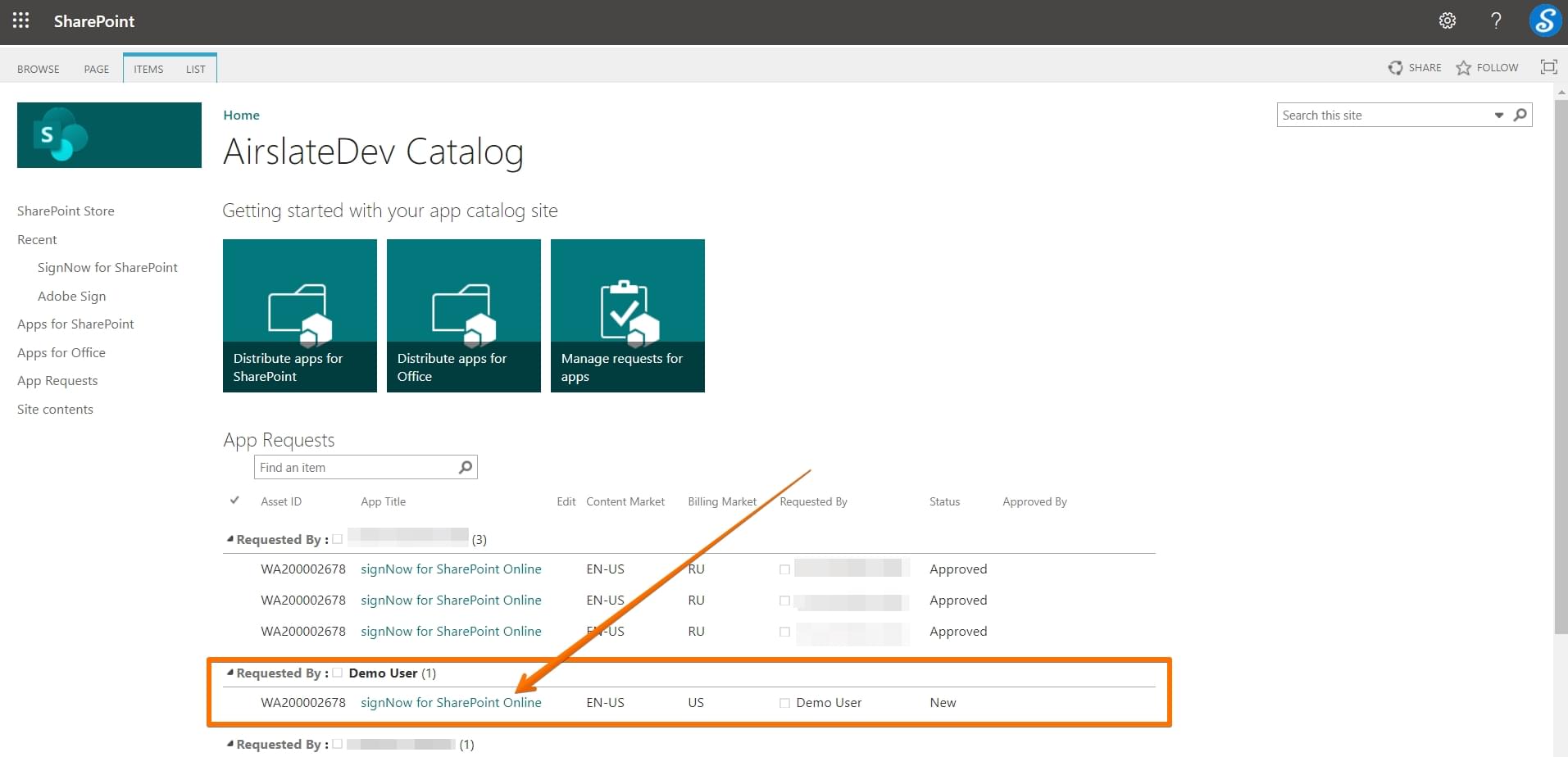Open second signNow for SharePoint Online approved request
Image resolution: width=1568 pixels, height=757 pixels.
point(451,601)
